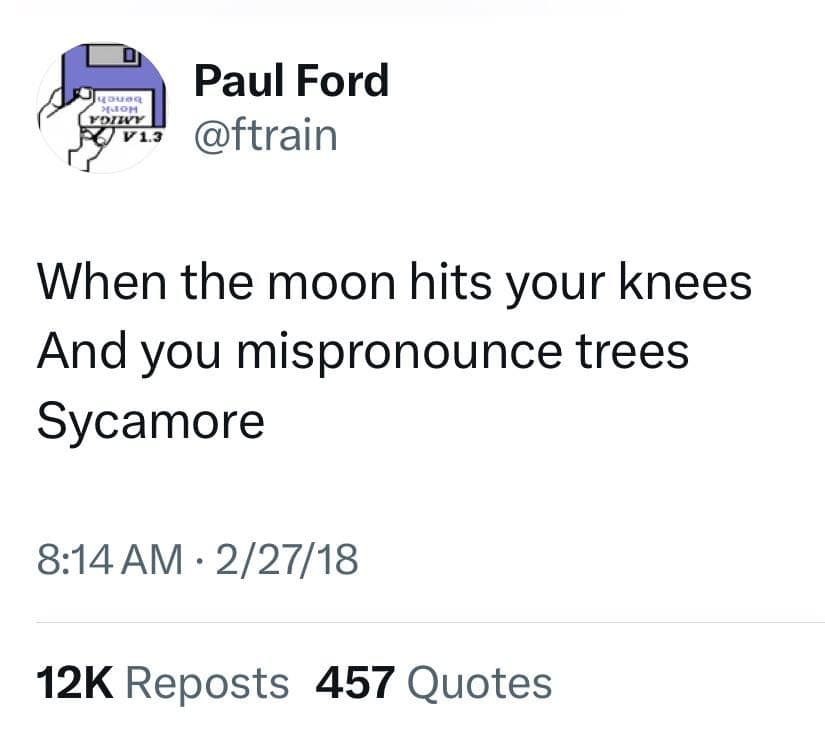Click the word trees in the tweet
Screen dimensions: 825x742
632,352
